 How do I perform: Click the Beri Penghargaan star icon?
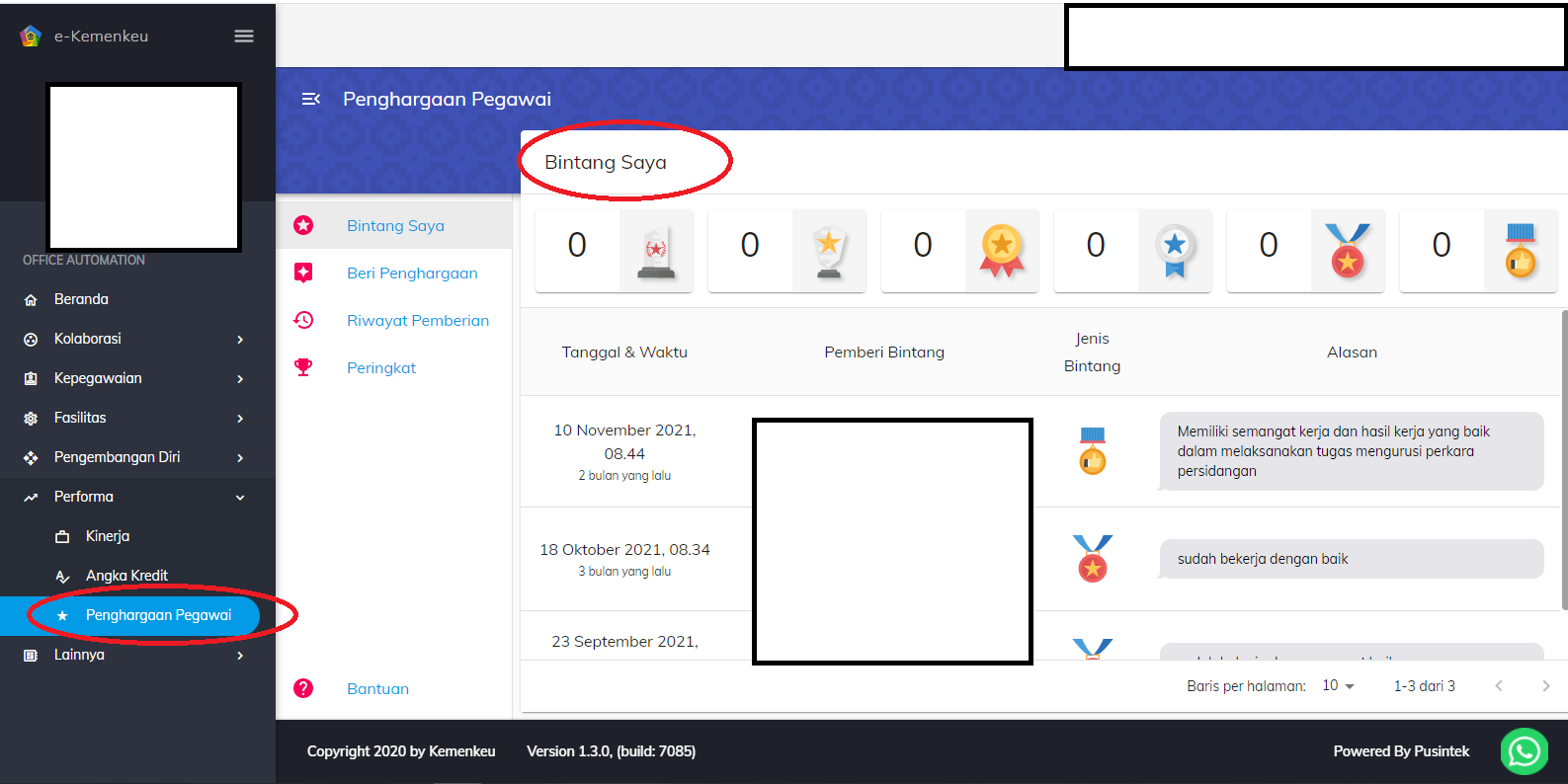click(x=303, y=273)
